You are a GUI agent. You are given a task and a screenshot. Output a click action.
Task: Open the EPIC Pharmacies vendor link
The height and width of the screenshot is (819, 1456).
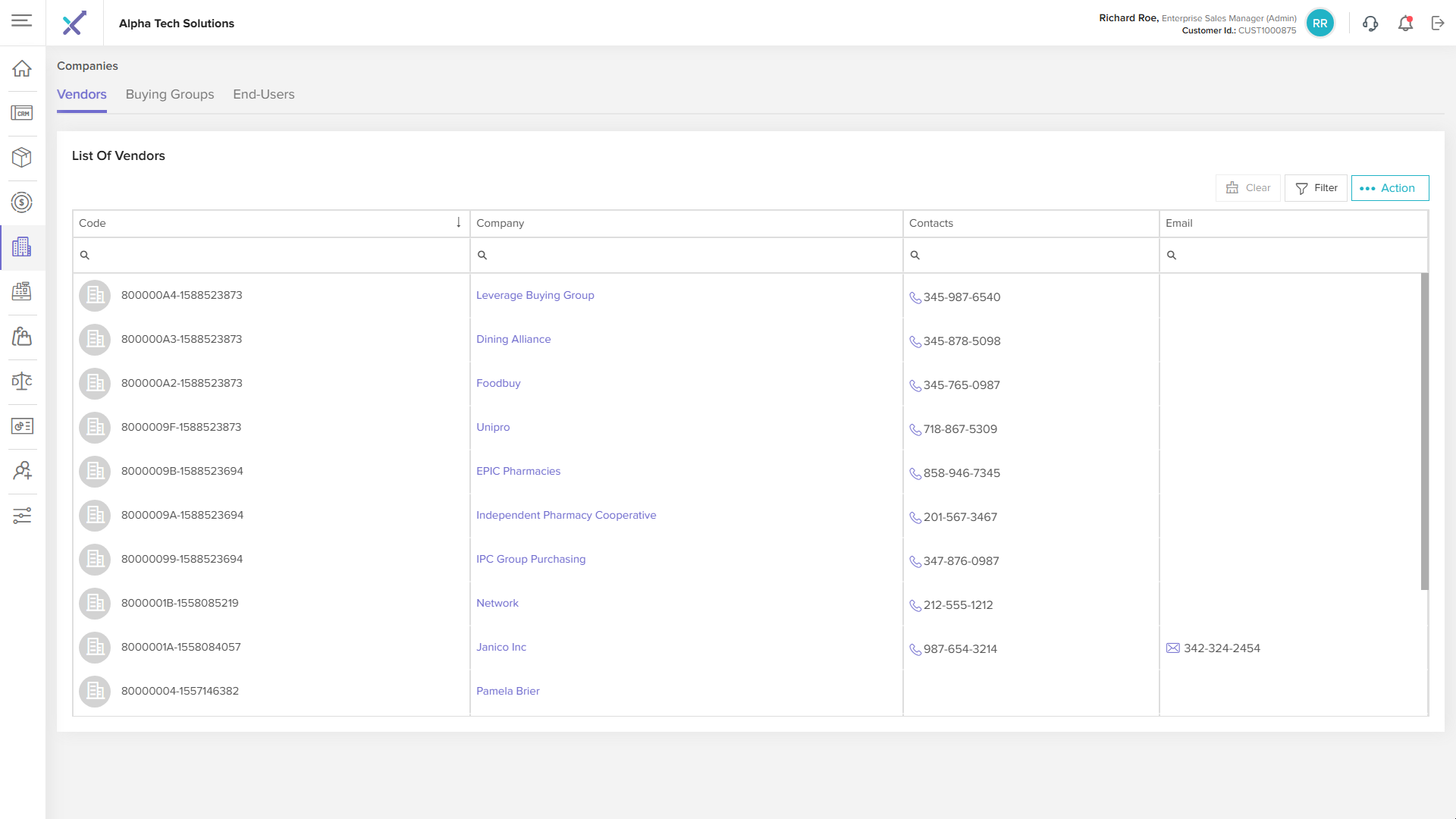518,471
